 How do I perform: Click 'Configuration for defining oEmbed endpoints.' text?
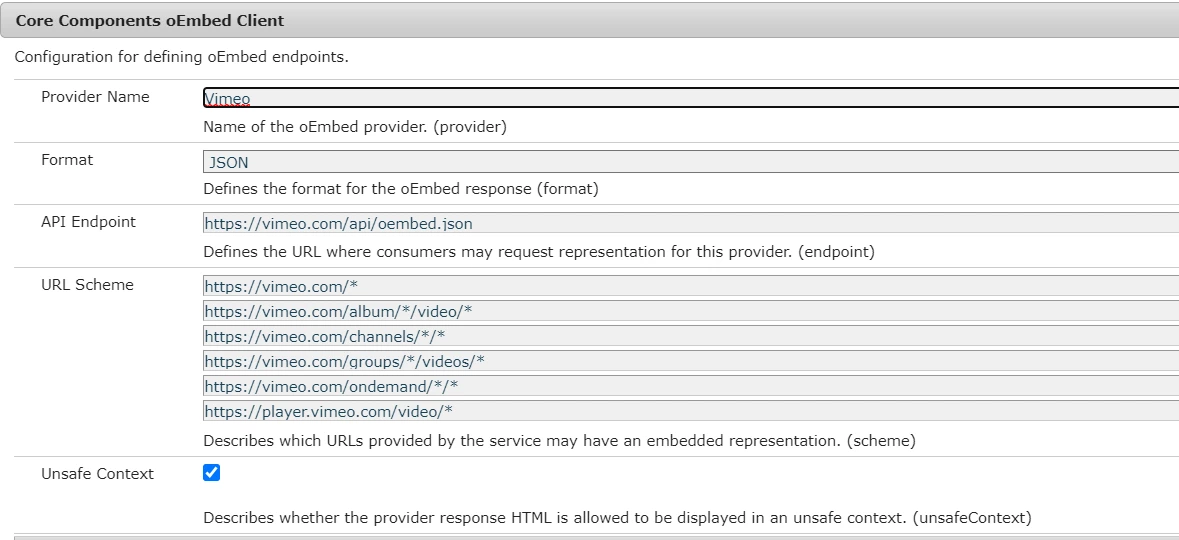coord(182,57)
